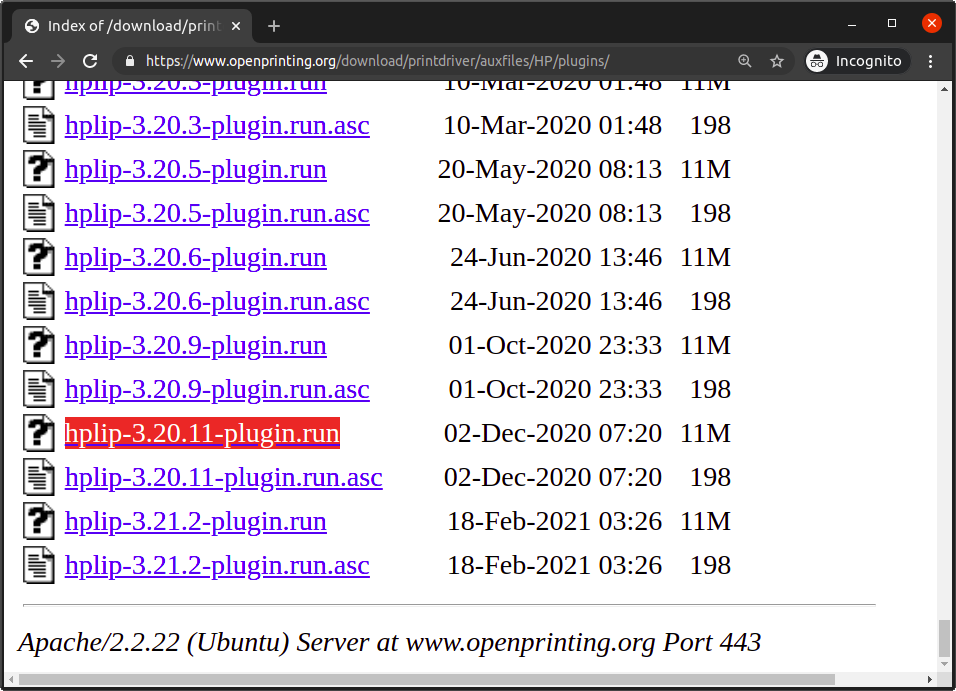
Task: Click the date 24-Jun-2020 13:46 of hplip-3.20.6-plugin.run
Action: (556, 257)
